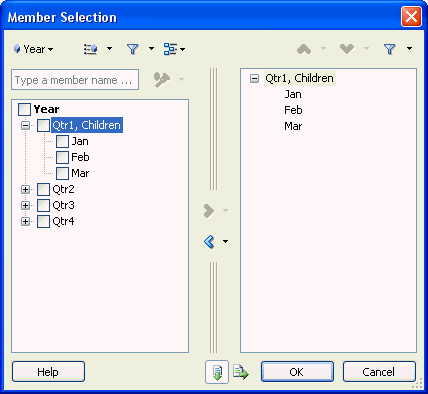Viewport: 428px width, 394px height.
Task: Open the Year dimension selector
Action: 33,49
